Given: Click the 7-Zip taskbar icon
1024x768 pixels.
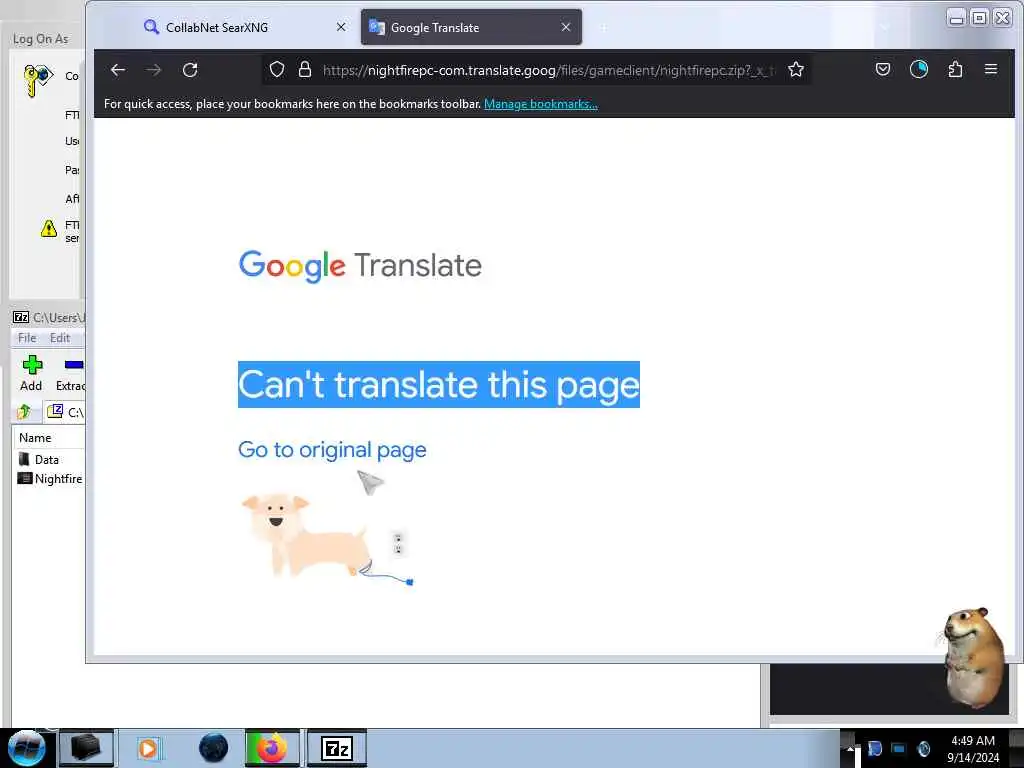Looking at the screenshot, I should [x=337, y=748].
